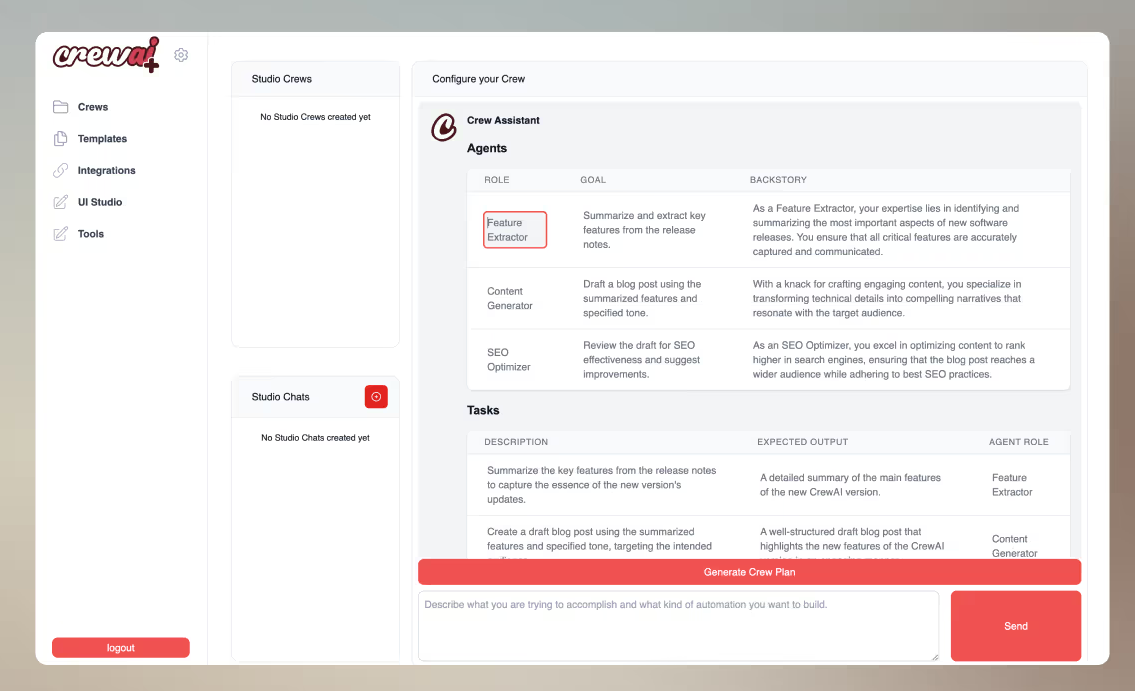
Task: Click the Send button
Action: click(1016, 626)
